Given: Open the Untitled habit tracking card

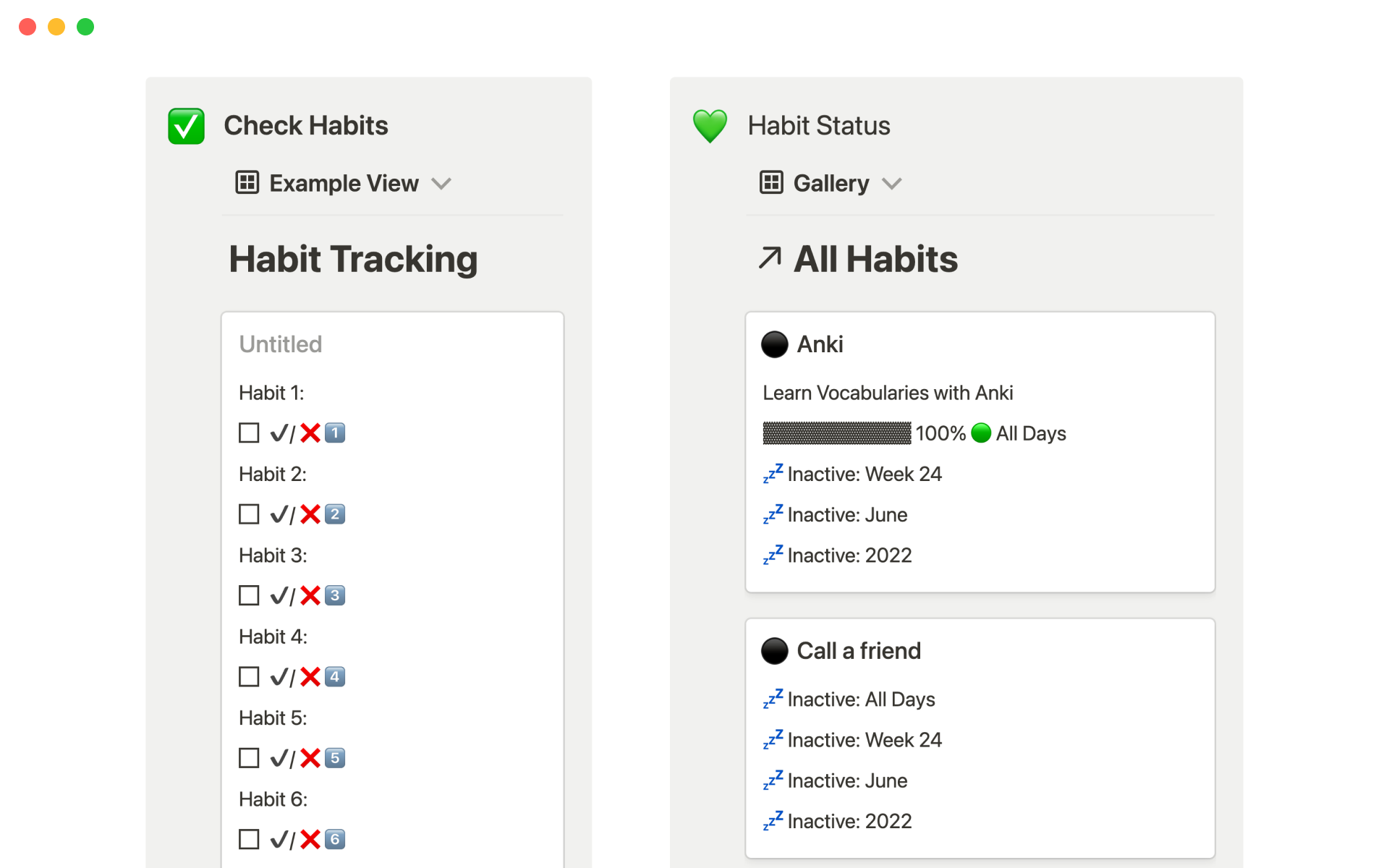Looking at the screenshot, I should 281,344.
